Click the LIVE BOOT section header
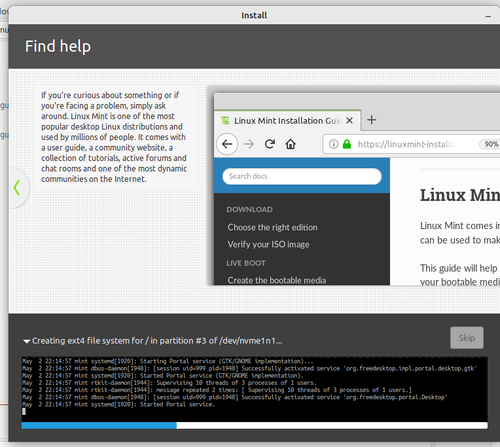Image resolution: width=500 pixels, height=447 pixels. pos(246,263)
